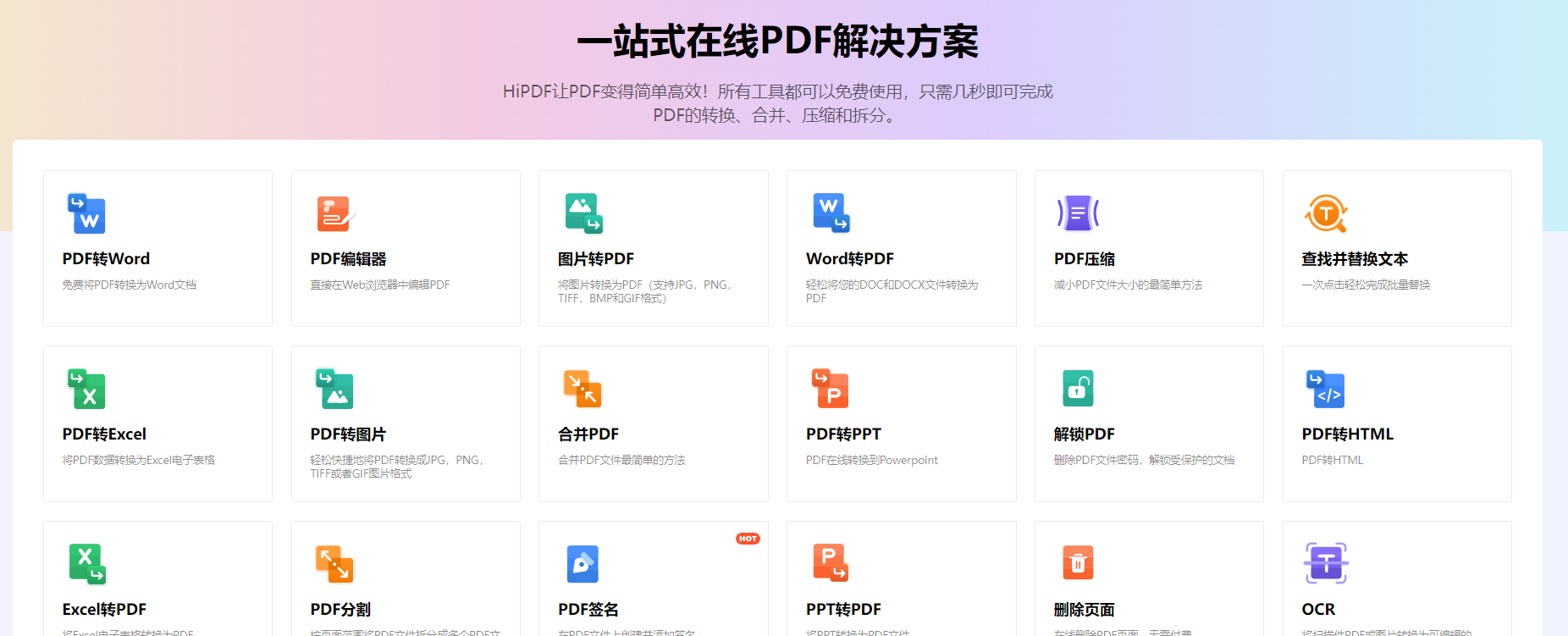The width and height of the screenshot is (1568, 636).
Task: Go to PDF分割 tool title
Action: (340, 609)
